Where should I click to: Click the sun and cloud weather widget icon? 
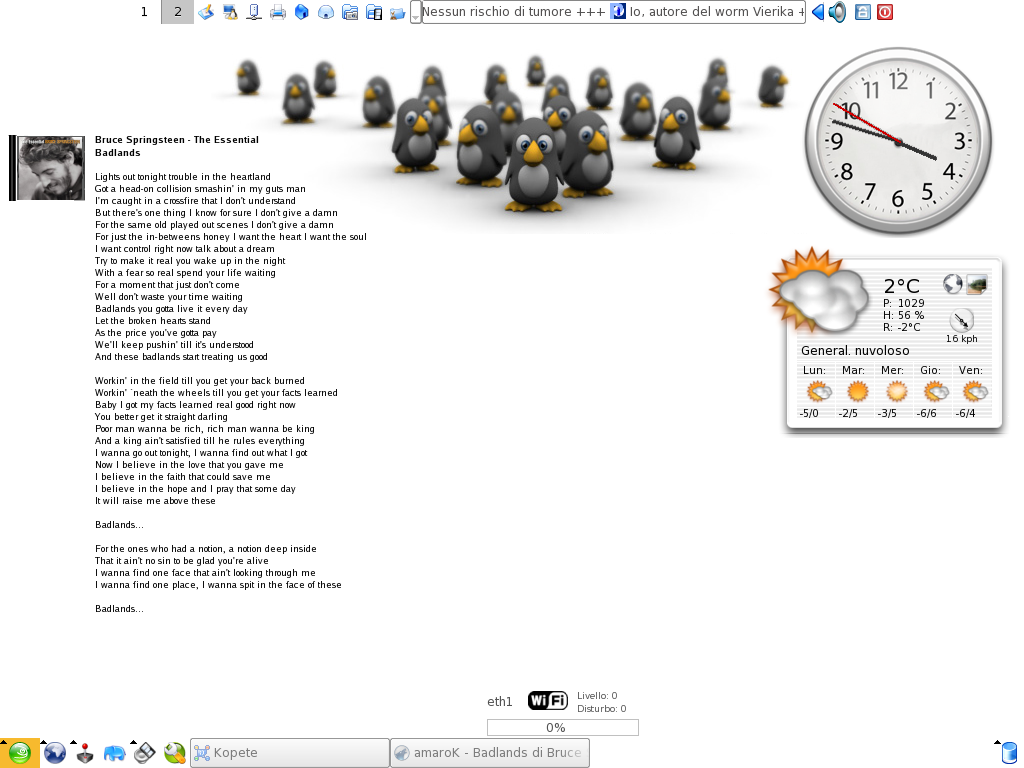820,292
